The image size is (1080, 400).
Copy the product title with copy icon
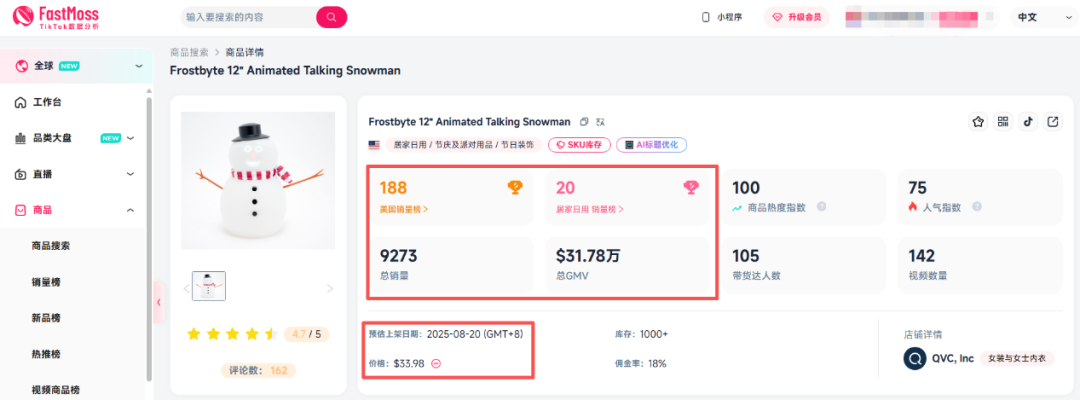[x=584, y=122]
